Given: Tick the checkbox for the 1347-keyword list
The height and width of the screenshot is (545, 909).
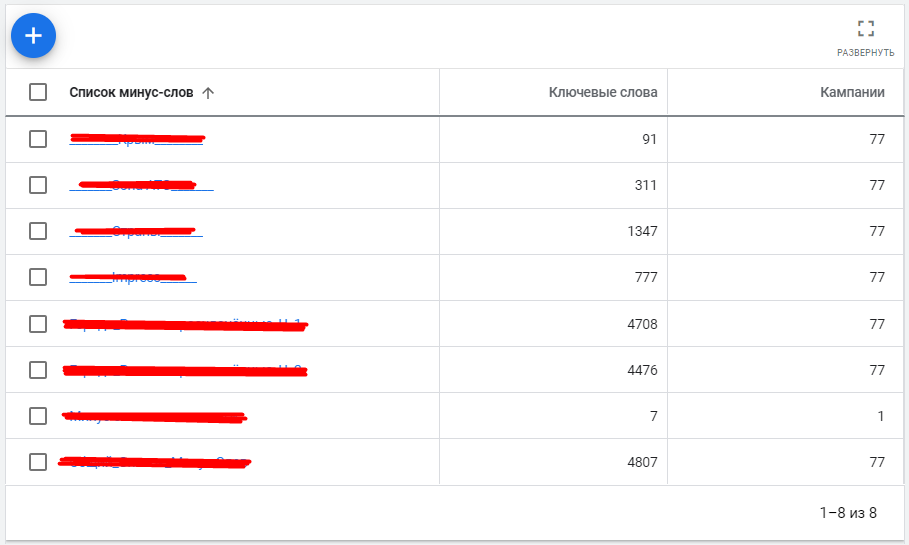Looking at the screenshot, I should click(38, 231).
